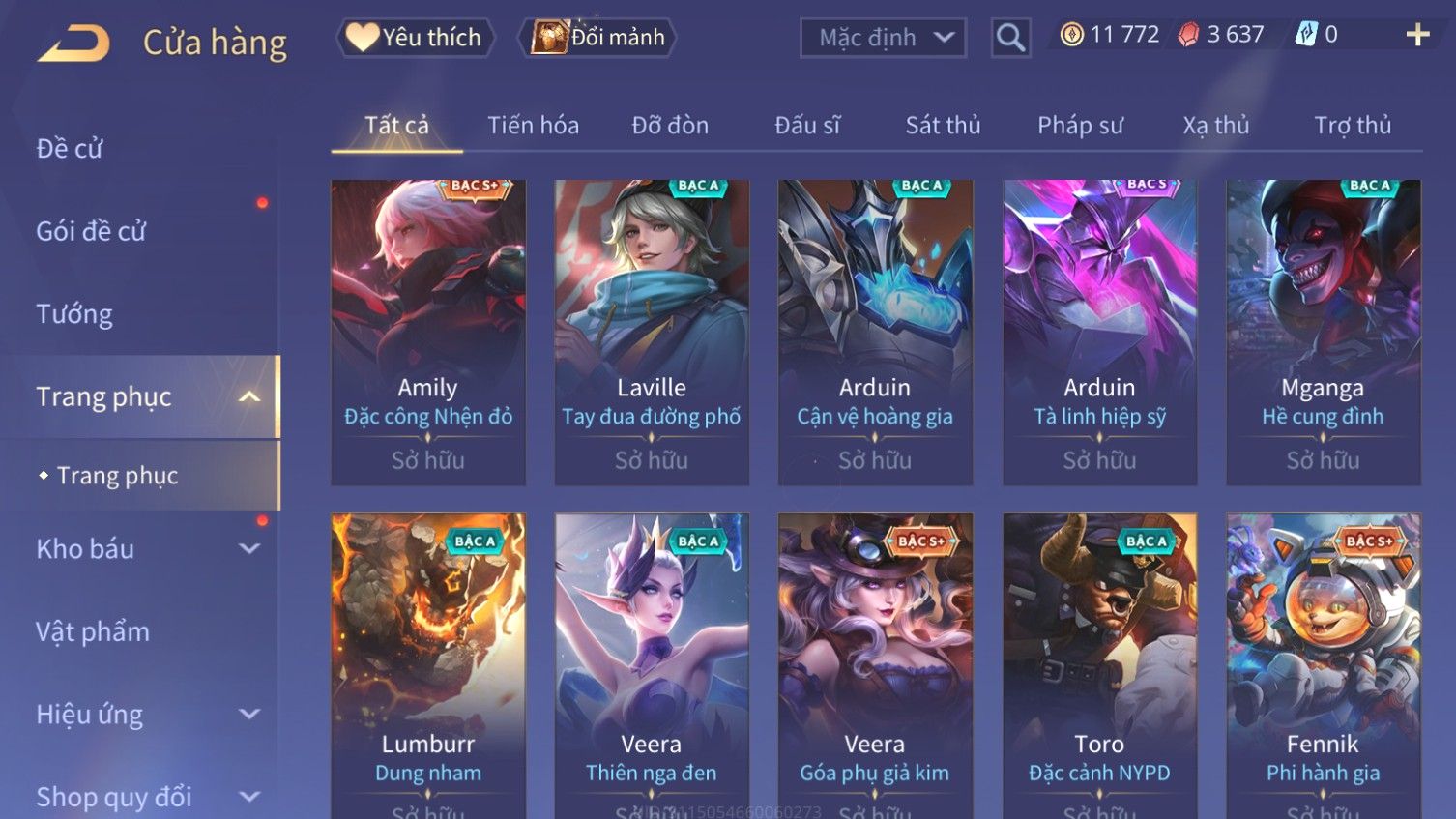
Task: Select Fennik Phi hành gia skin card
Action: click(x=1323, y=665)
